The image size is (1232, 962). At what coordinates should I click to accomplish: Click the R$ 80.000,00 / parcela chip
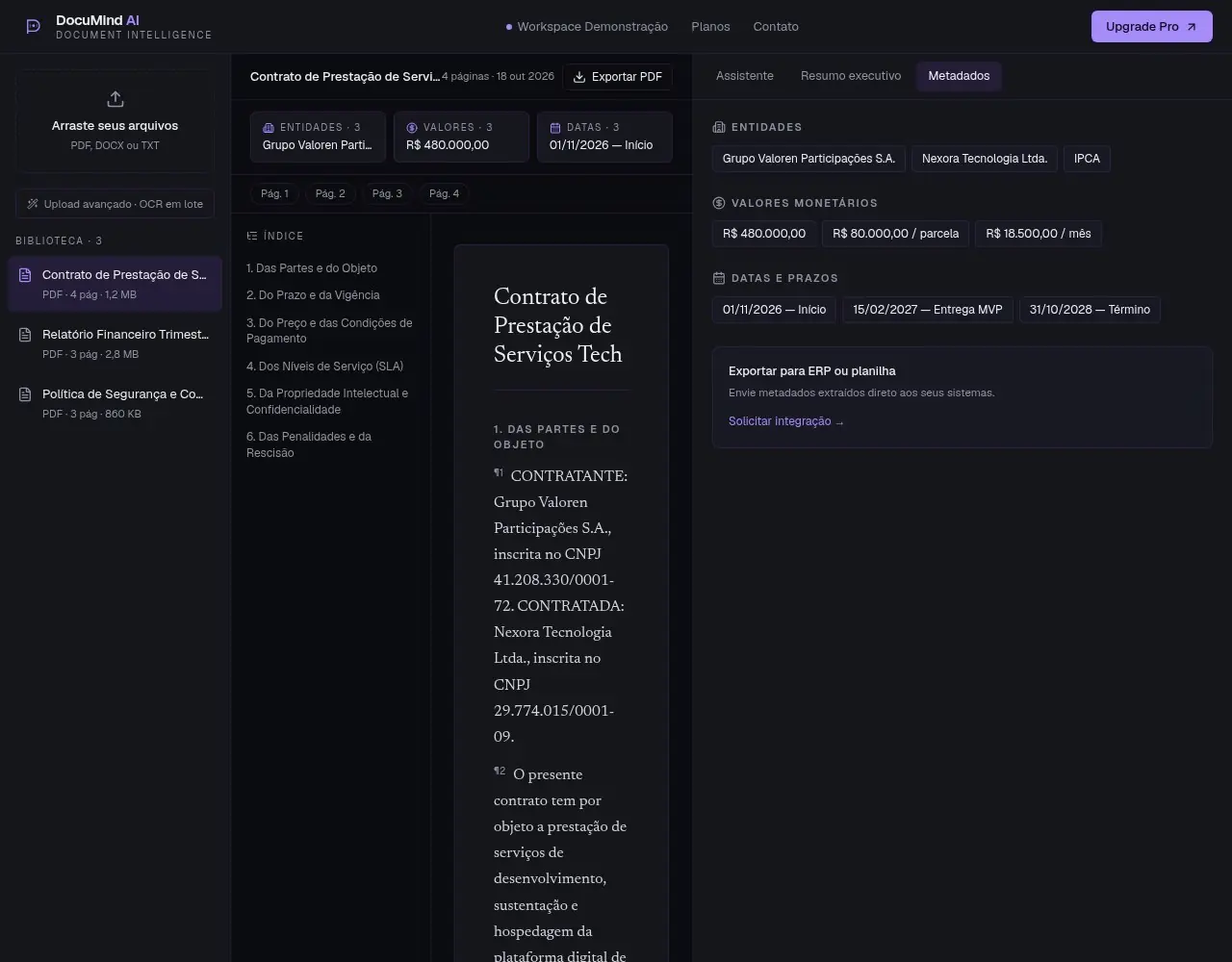pos(895,234)
